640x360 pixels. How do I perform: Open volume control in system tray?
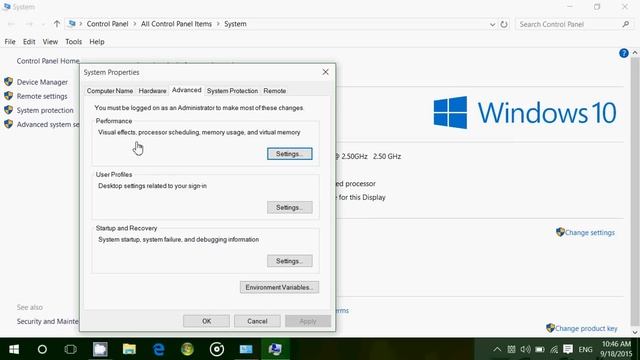(525, 349)
